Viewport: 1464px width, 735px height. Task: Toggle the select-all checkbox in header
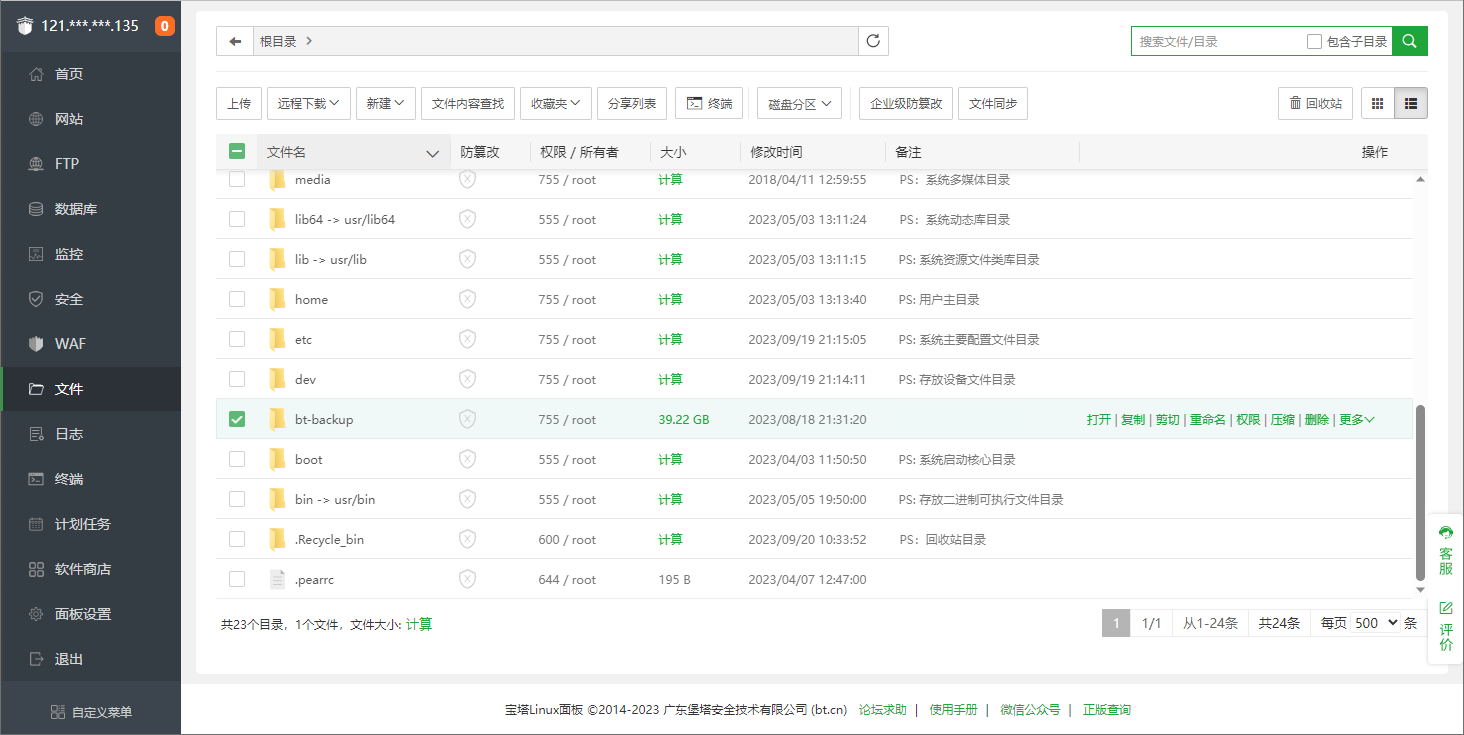[x=237, y=152]
